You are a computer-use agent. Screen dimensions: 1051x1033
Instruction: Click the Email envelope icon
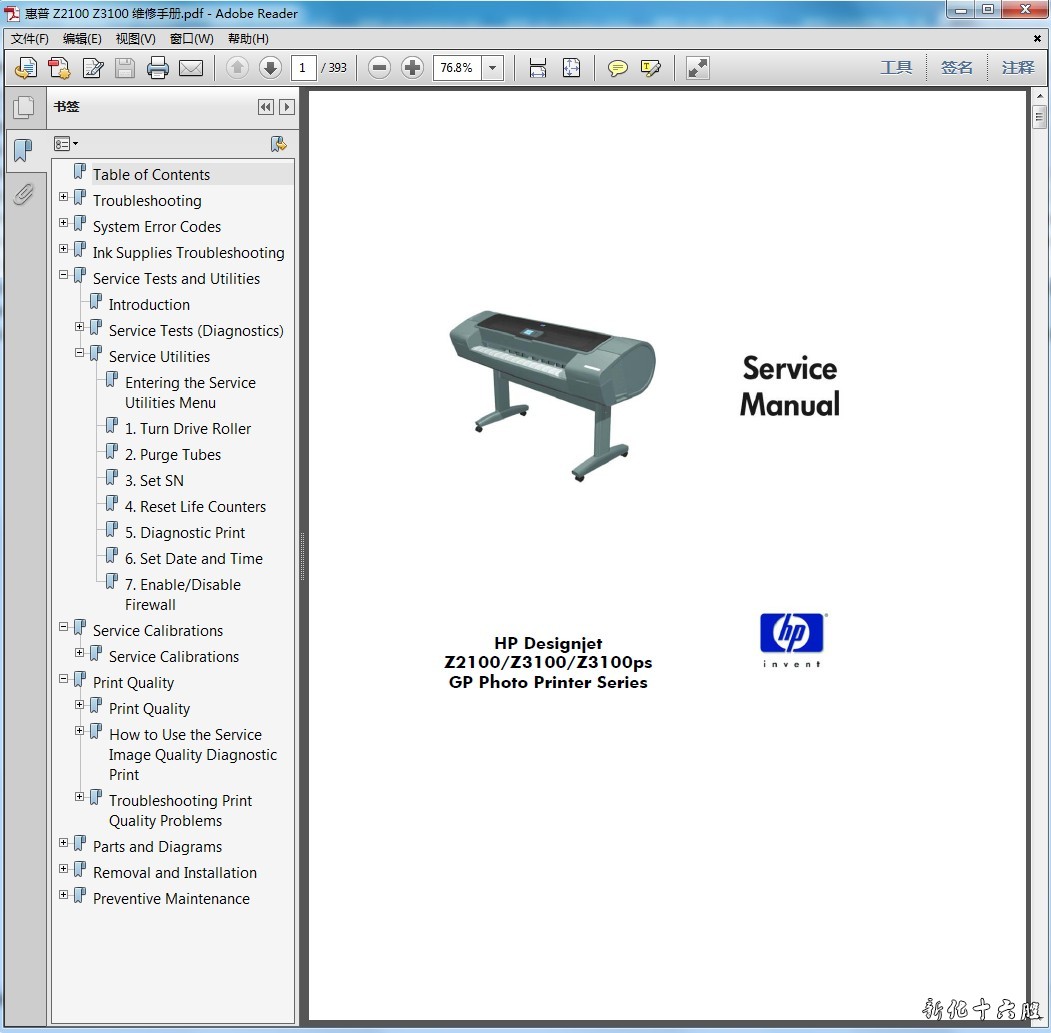click(x=191, y=68)
